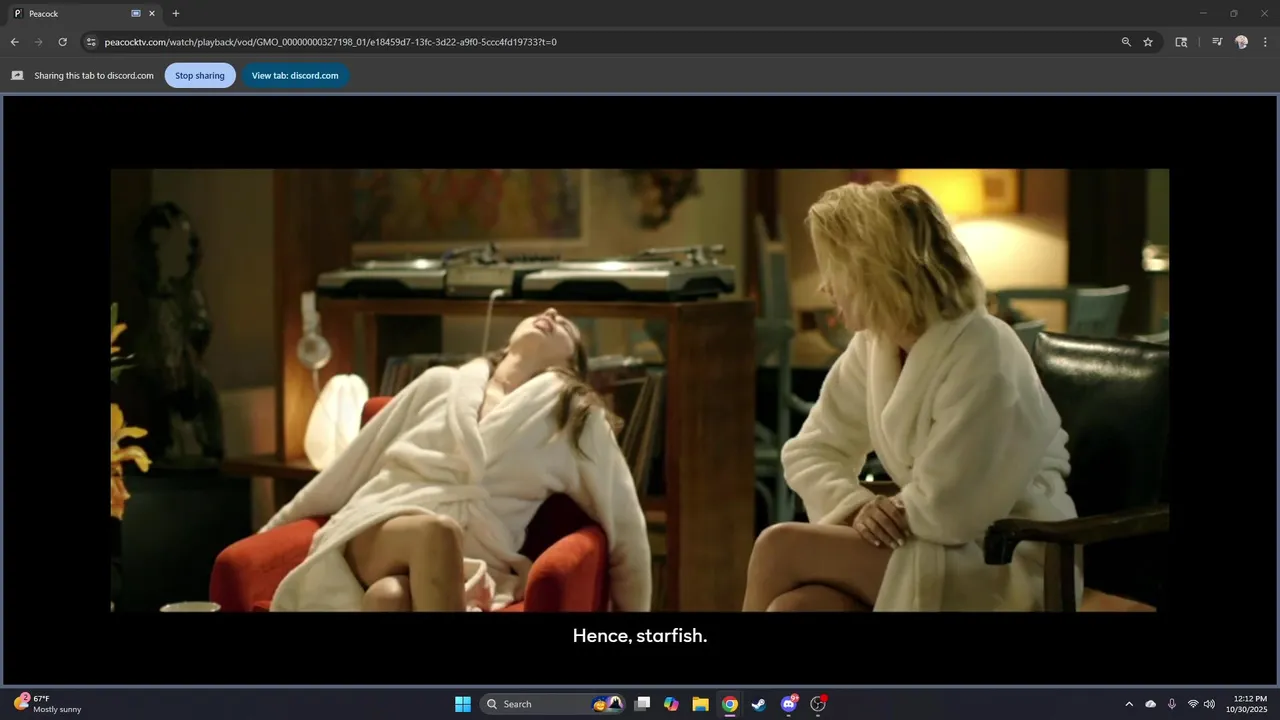Open the weather widget showing 67°F
This screenshot has height=720, width=1280.
(x=48, y=704)
